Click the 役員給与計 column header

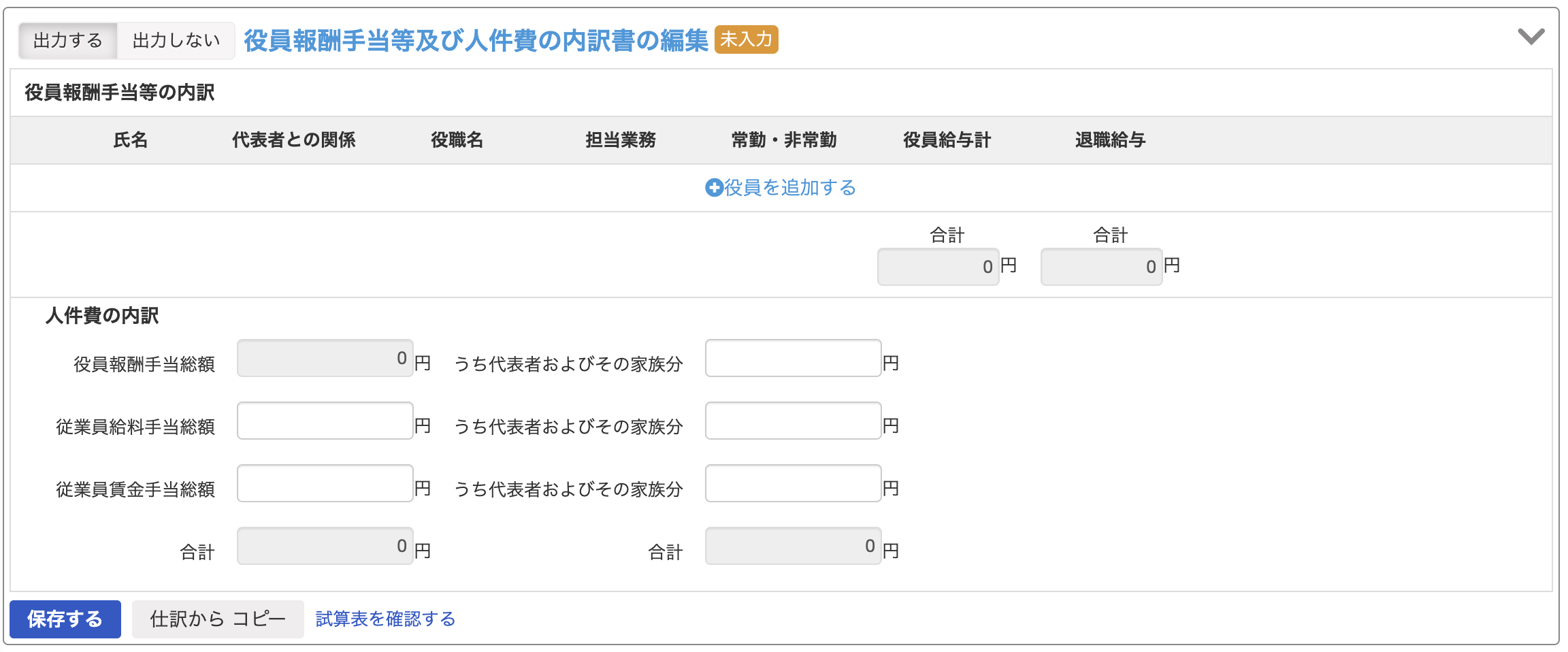point(947,140)
